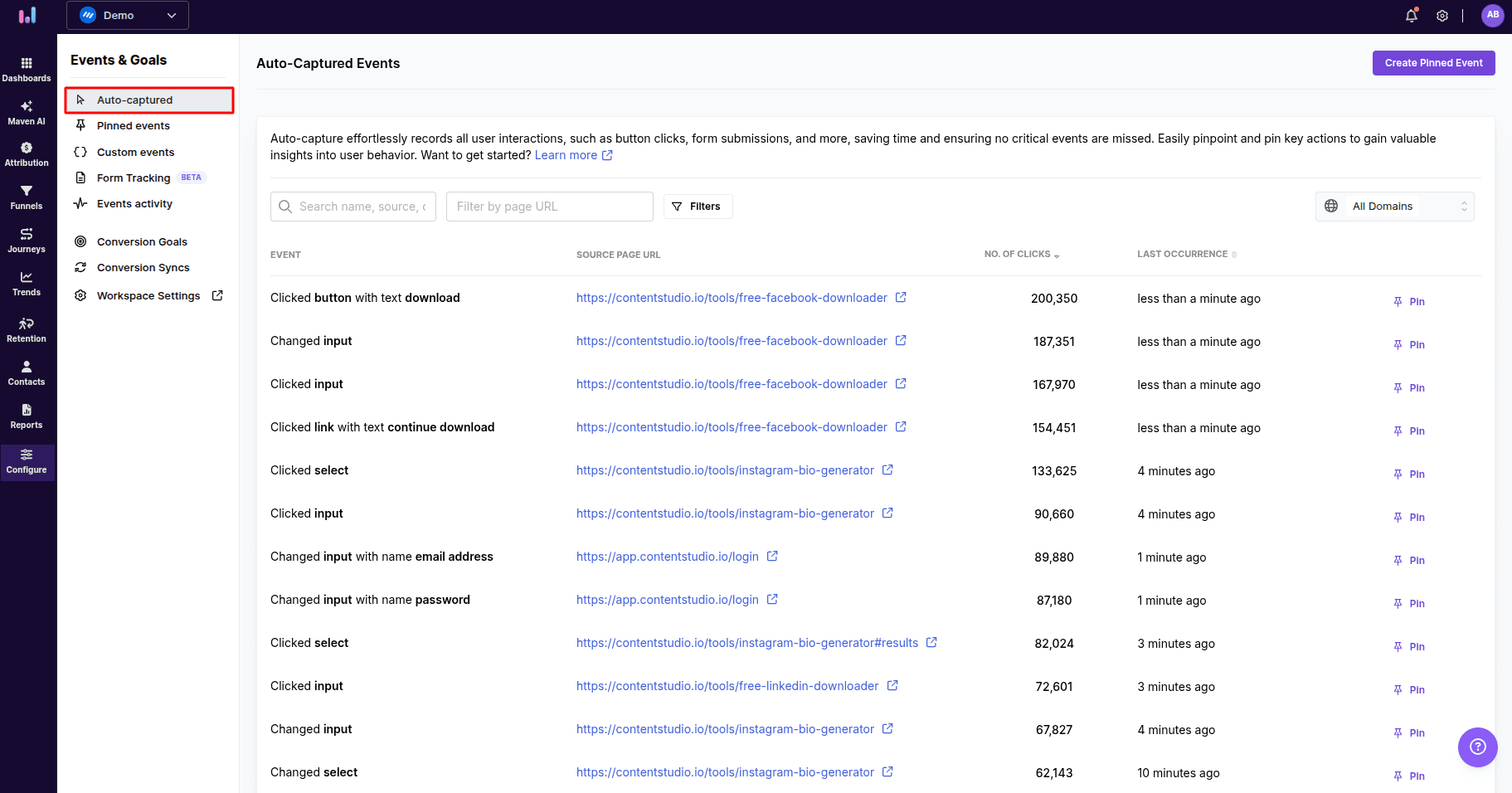Click the Filter by page URL field

click(x=549, y=206)
